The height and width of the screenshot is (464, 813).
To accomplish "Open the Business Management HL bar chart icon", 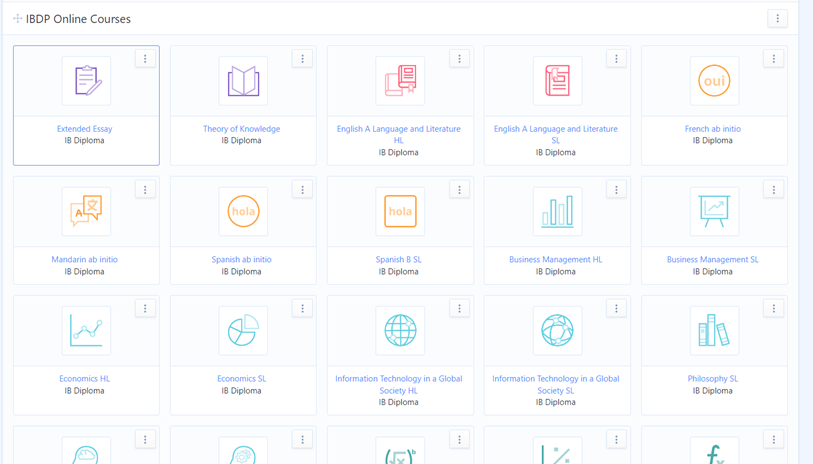I will click(x=557, y=212).
